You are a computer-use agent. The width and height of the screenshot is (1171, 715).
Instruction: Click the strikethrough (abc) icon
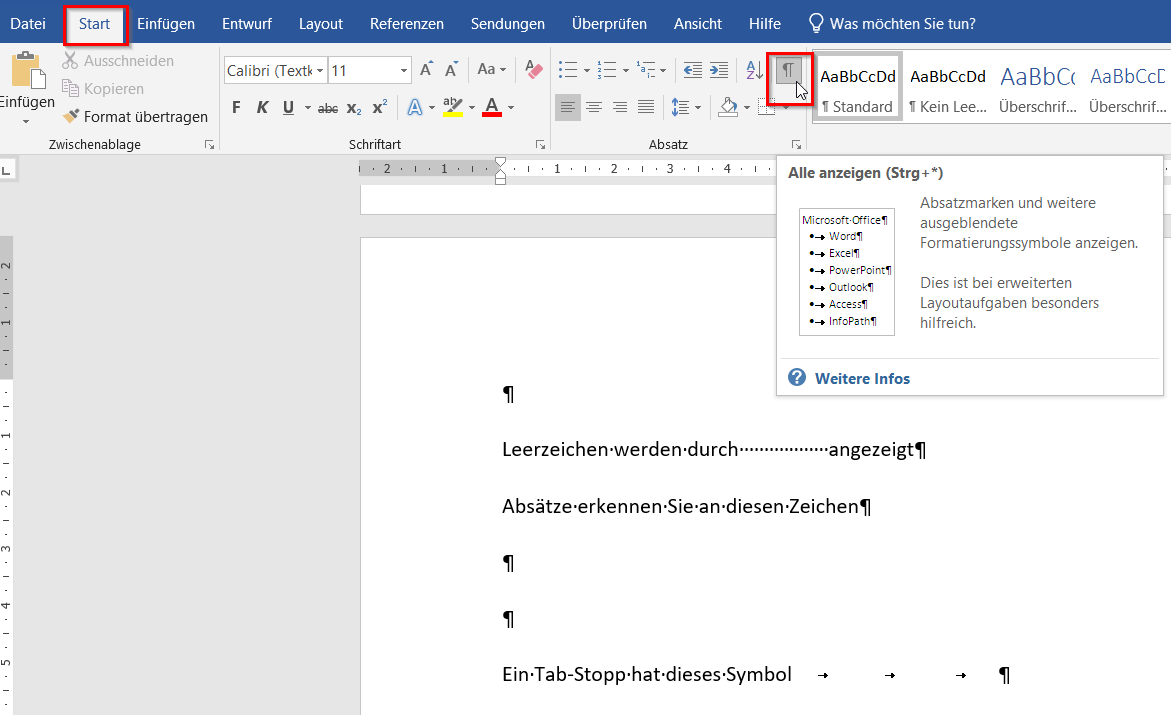[327, 108]
